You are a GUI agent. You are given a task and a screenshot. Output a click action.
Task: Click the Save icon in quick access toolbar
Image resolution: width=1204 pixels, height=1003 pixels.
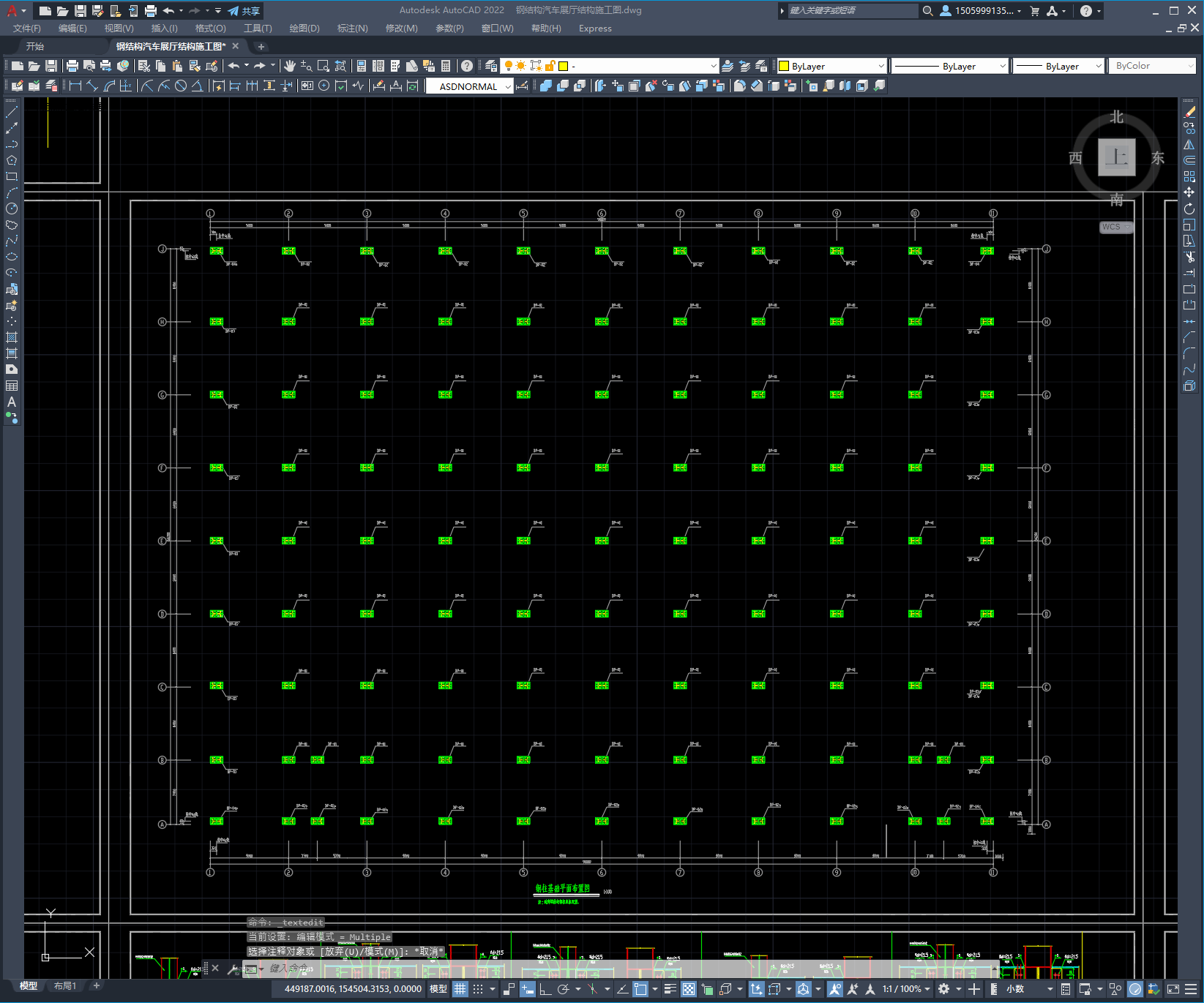[x=81, y=11]
